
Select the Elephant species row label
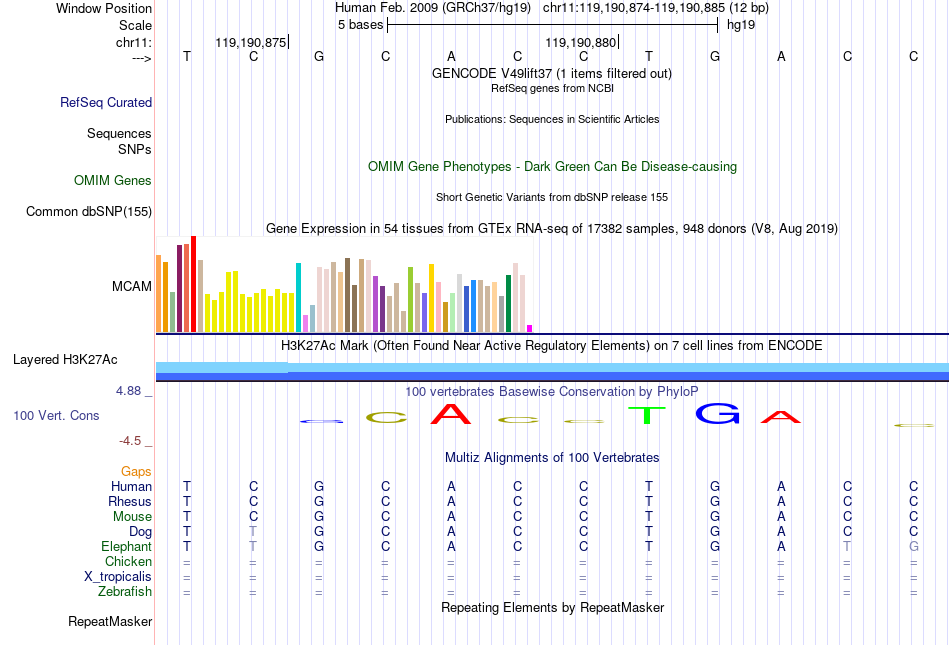(127, 546)
